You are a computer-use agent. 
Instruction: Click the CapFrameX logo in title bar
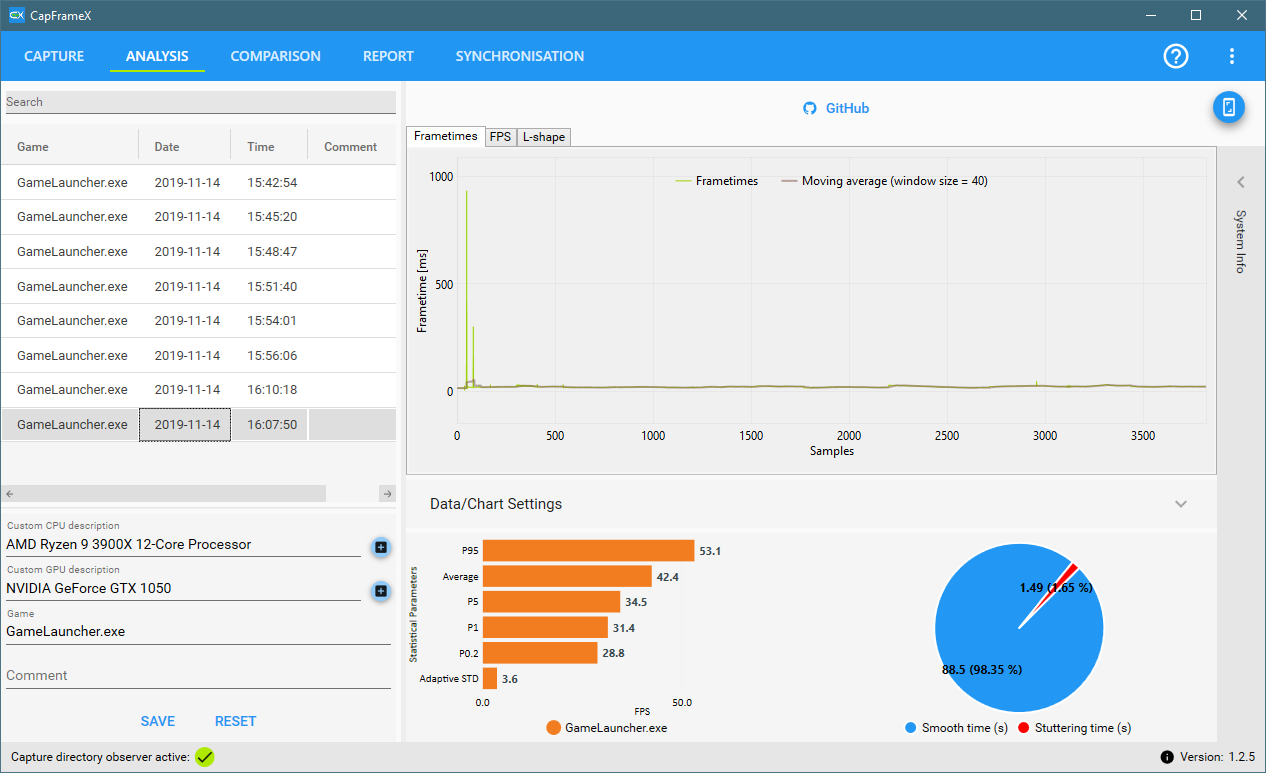[16, 15]
